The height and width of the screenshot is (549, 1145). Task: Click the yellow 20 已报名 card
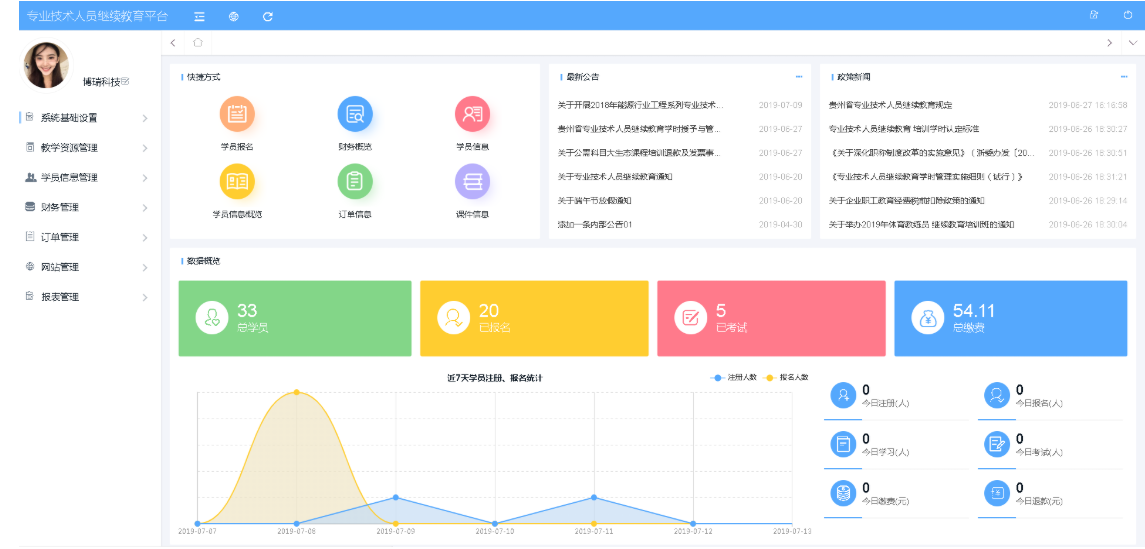pos(535,318)
